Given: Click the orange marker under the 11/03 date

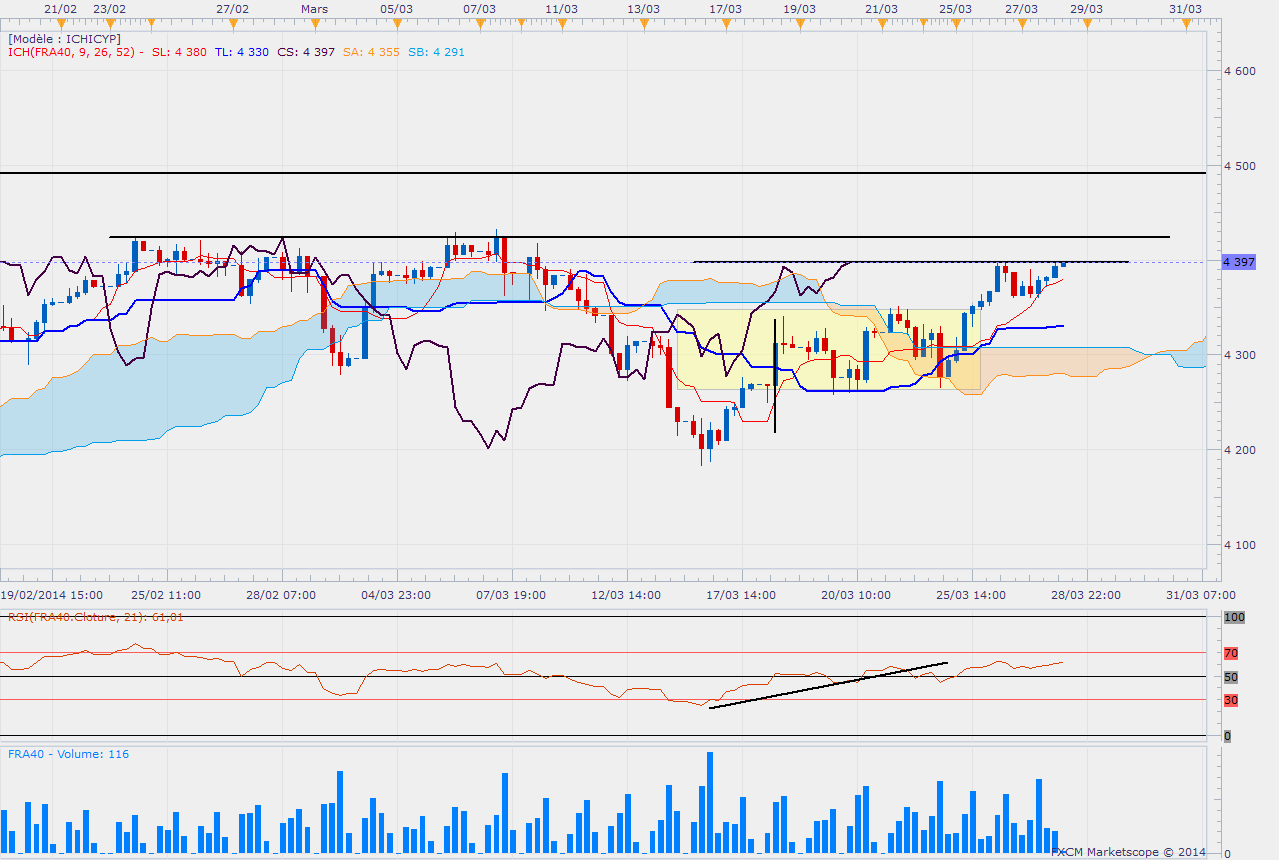Looking at the screenshot, I should pos(562,24).
